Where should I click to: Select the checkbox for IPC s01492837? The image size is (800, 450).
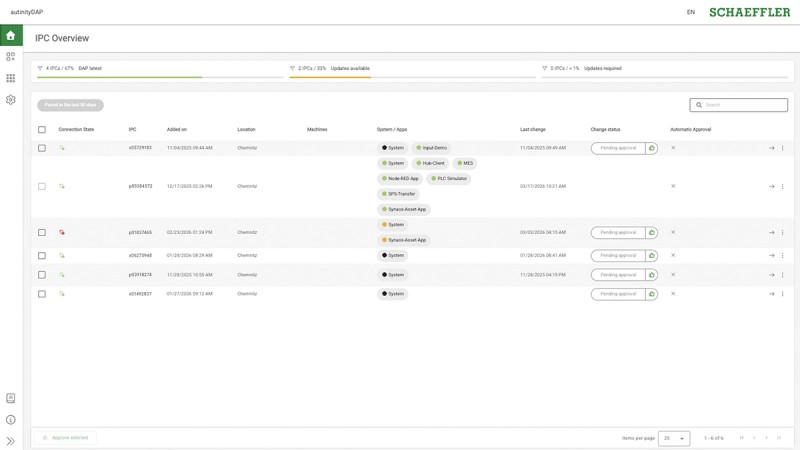tap(42, 294)
